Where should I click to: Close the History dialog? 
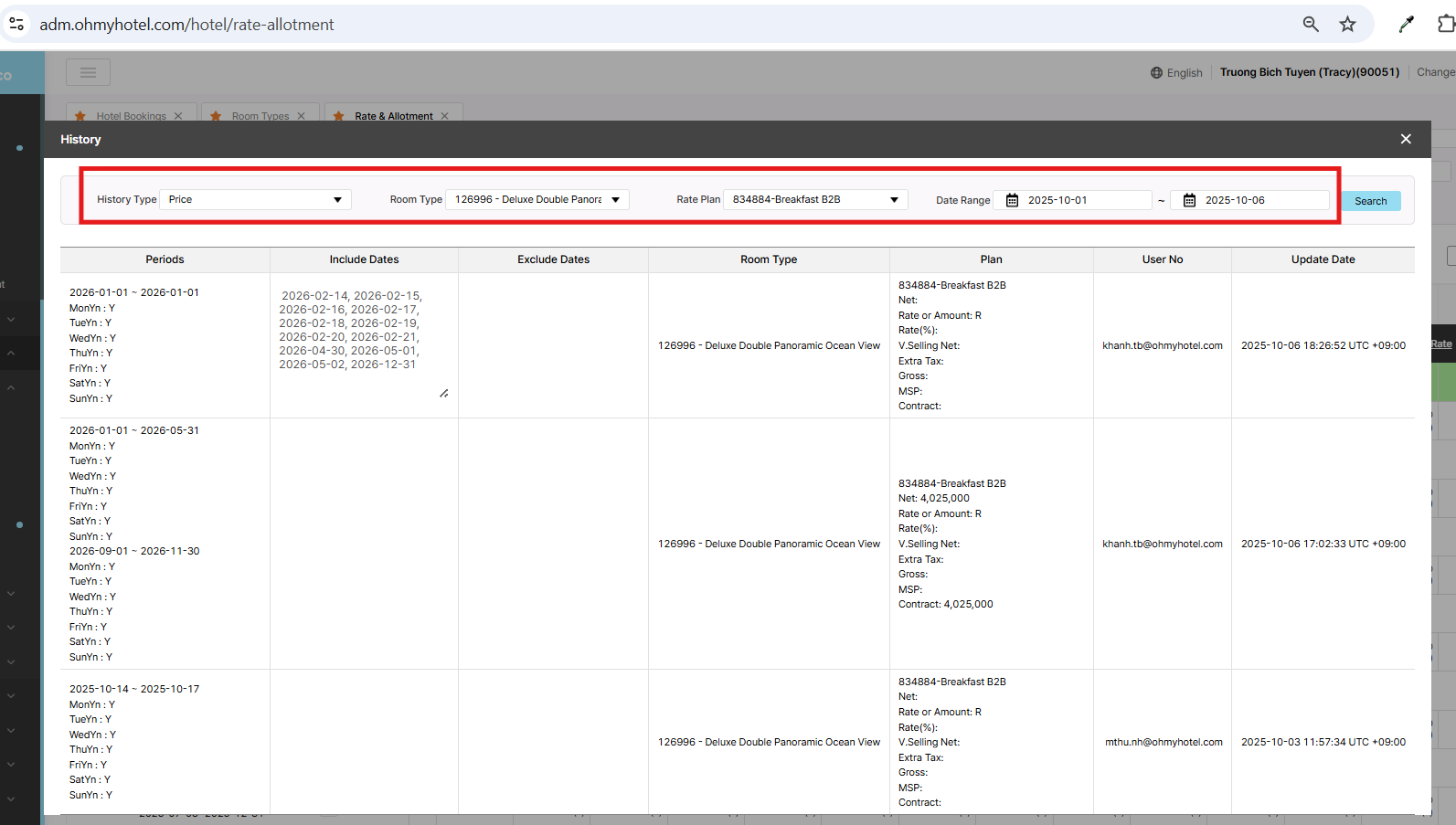1406,139
